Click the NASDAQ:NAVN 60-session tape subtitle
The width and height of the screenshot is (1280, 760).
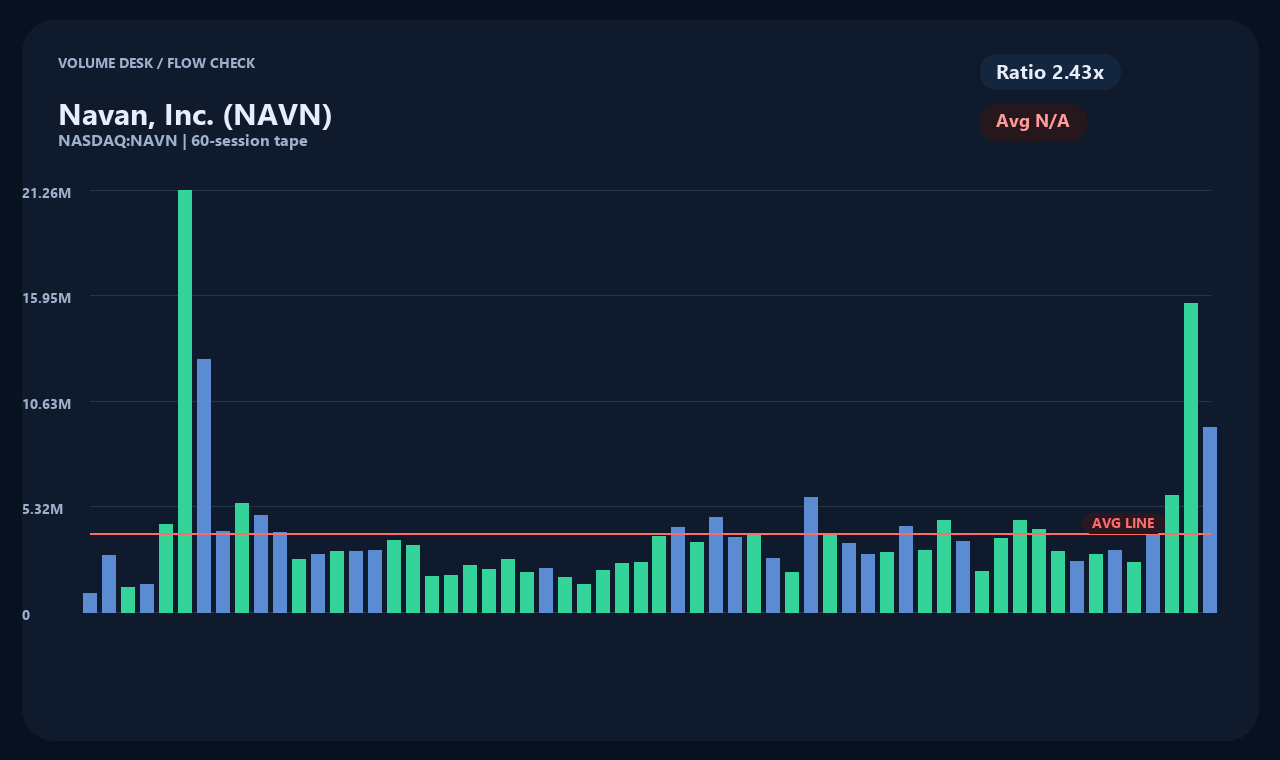(183, 141)
